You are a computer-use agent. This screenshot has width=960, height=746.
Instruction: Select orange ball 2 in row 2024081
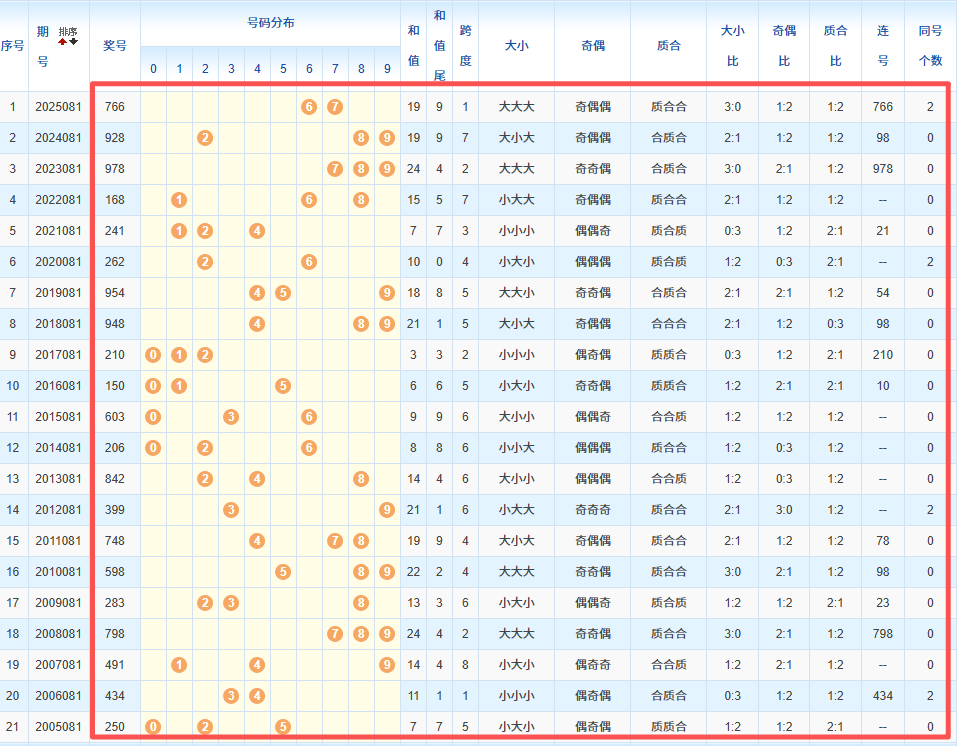tap(205, 138)
